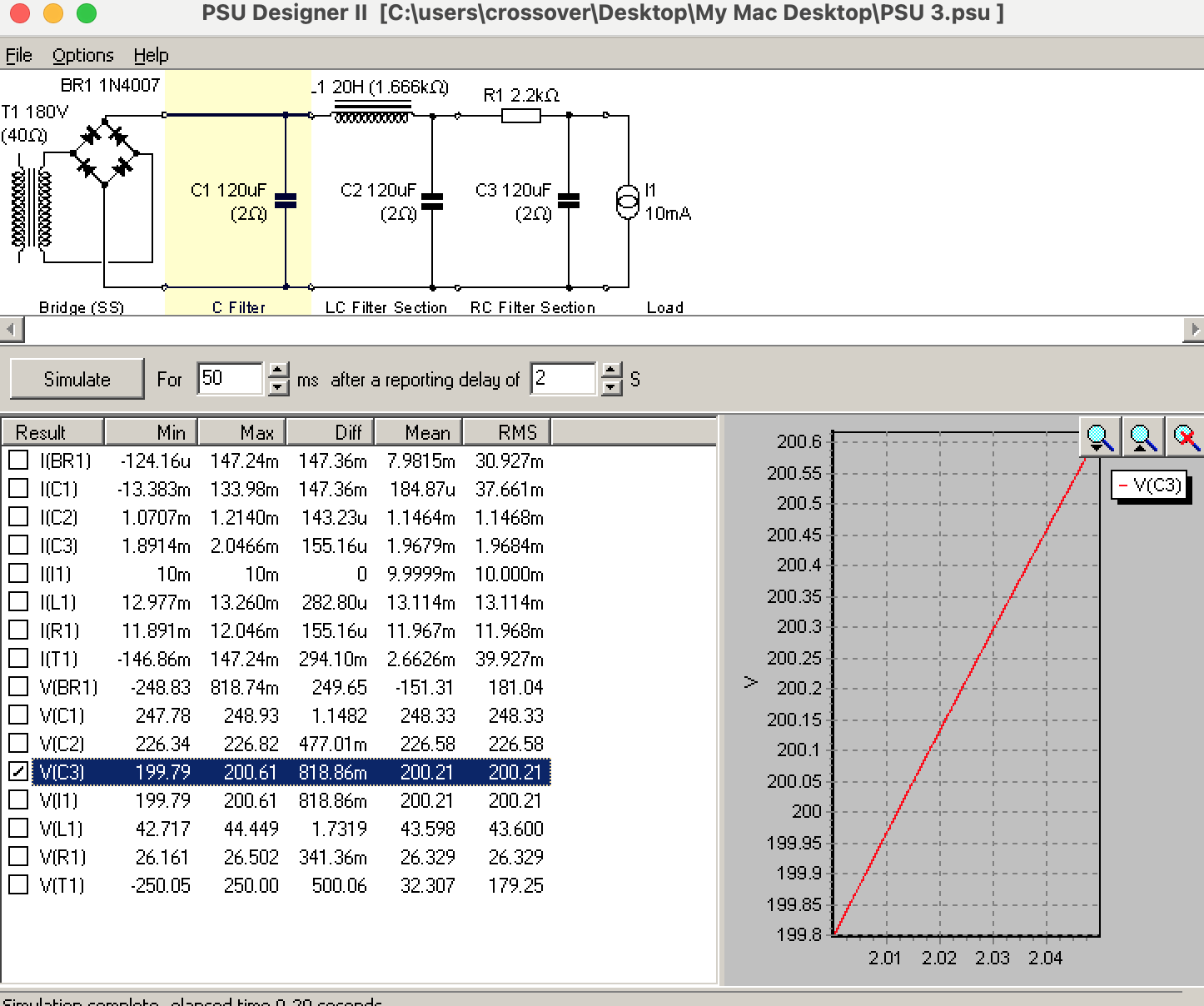Open the File menu
Viewport: 1204px width, 1006px height.
click(x=19, y=55)
